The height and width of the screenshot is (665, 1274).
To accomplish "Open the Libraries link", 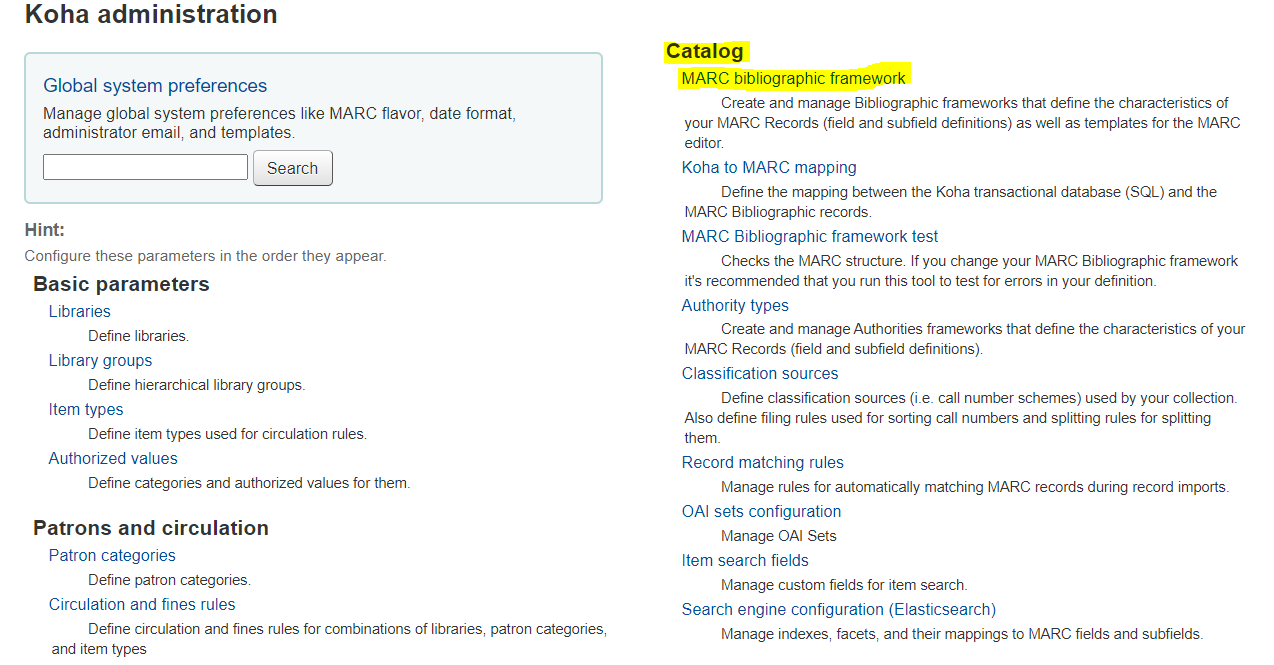I will [x=80, y=312].
